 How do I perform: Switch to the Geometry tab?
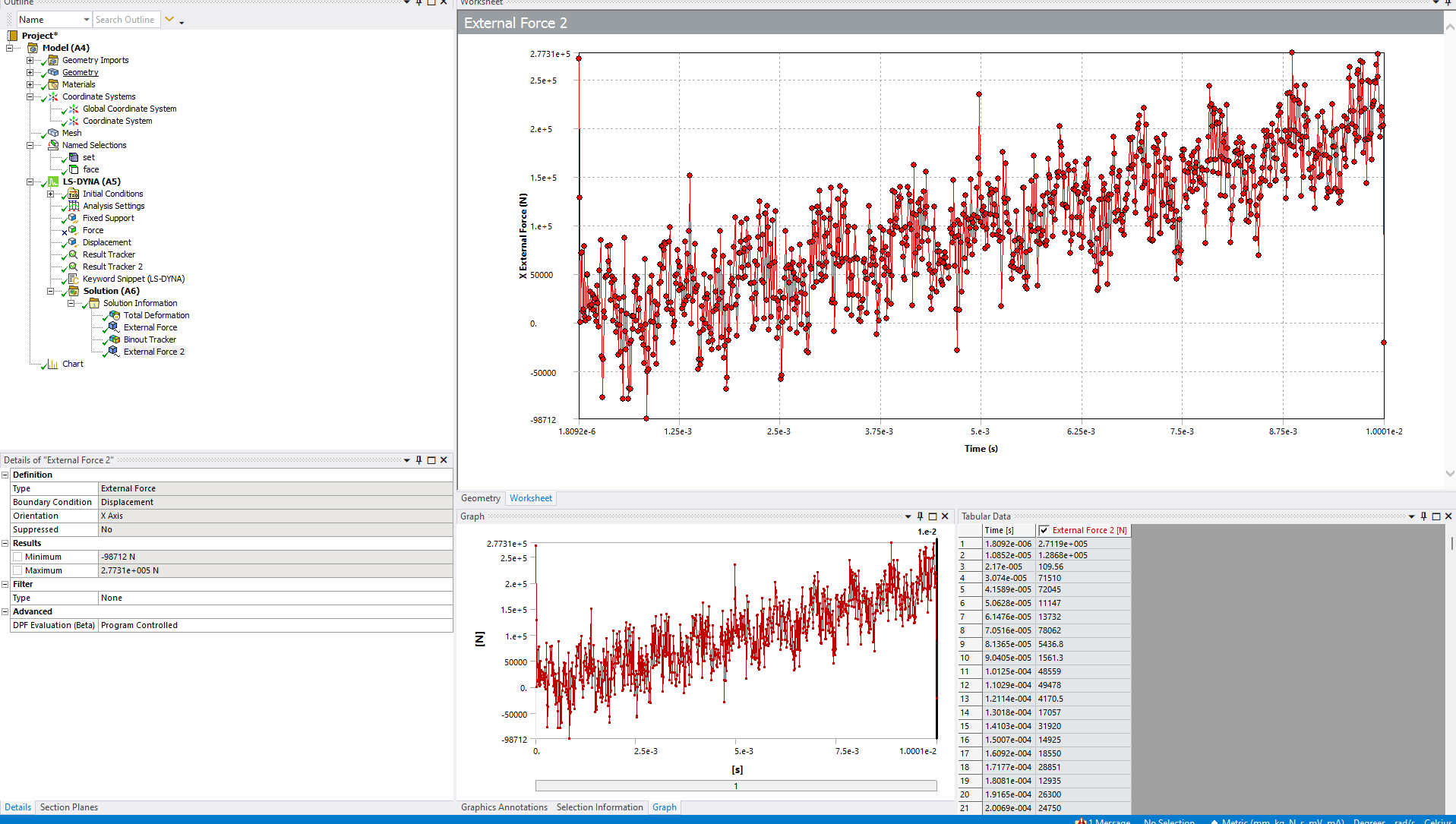click(480, 498)
